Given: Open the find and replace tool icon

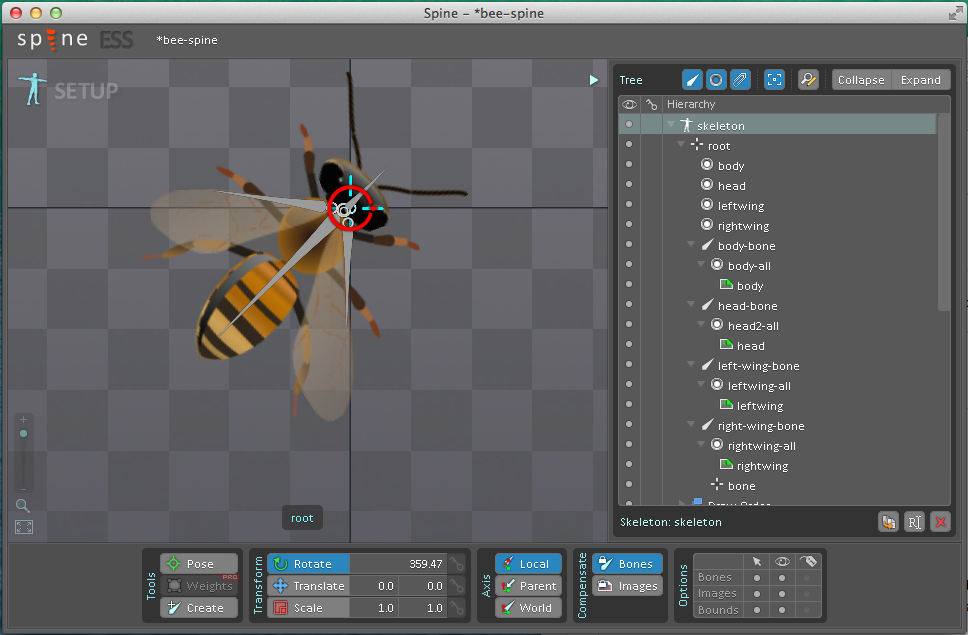Looking at the screenshot, I should pos(808,80).
